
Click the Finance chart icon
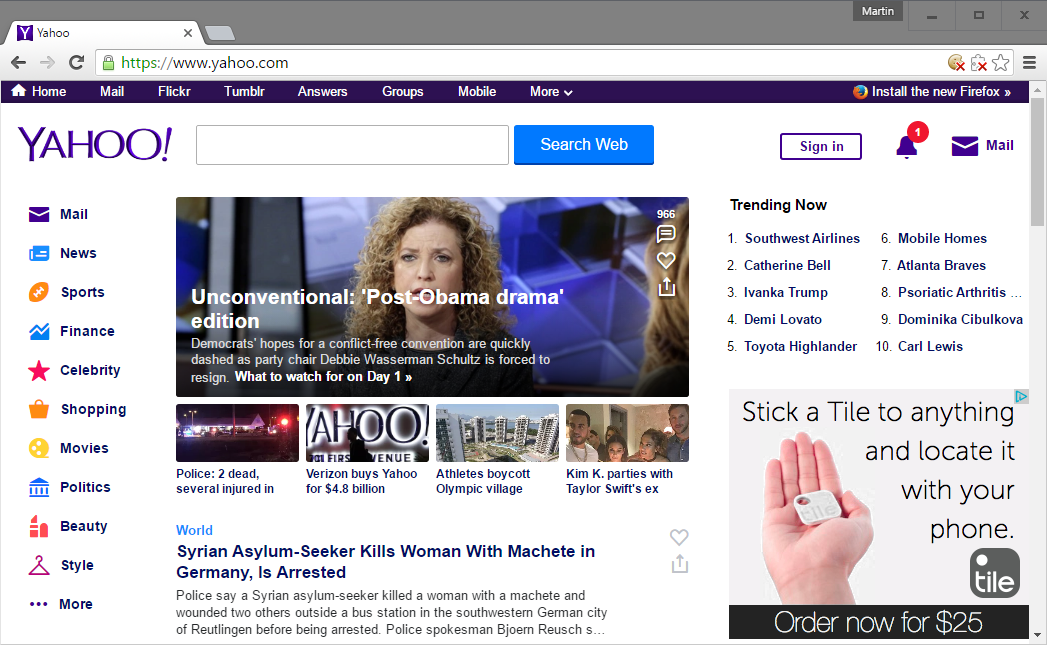(x=39, y=331)
